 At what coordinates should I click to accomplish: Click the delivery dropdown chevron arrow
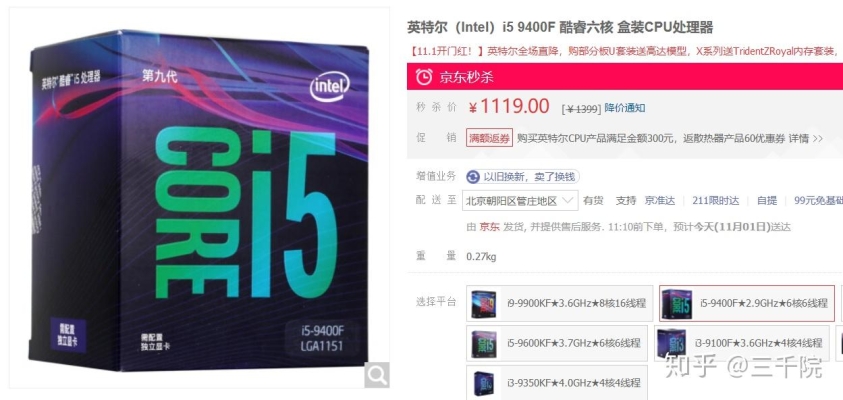click(568, 201)
